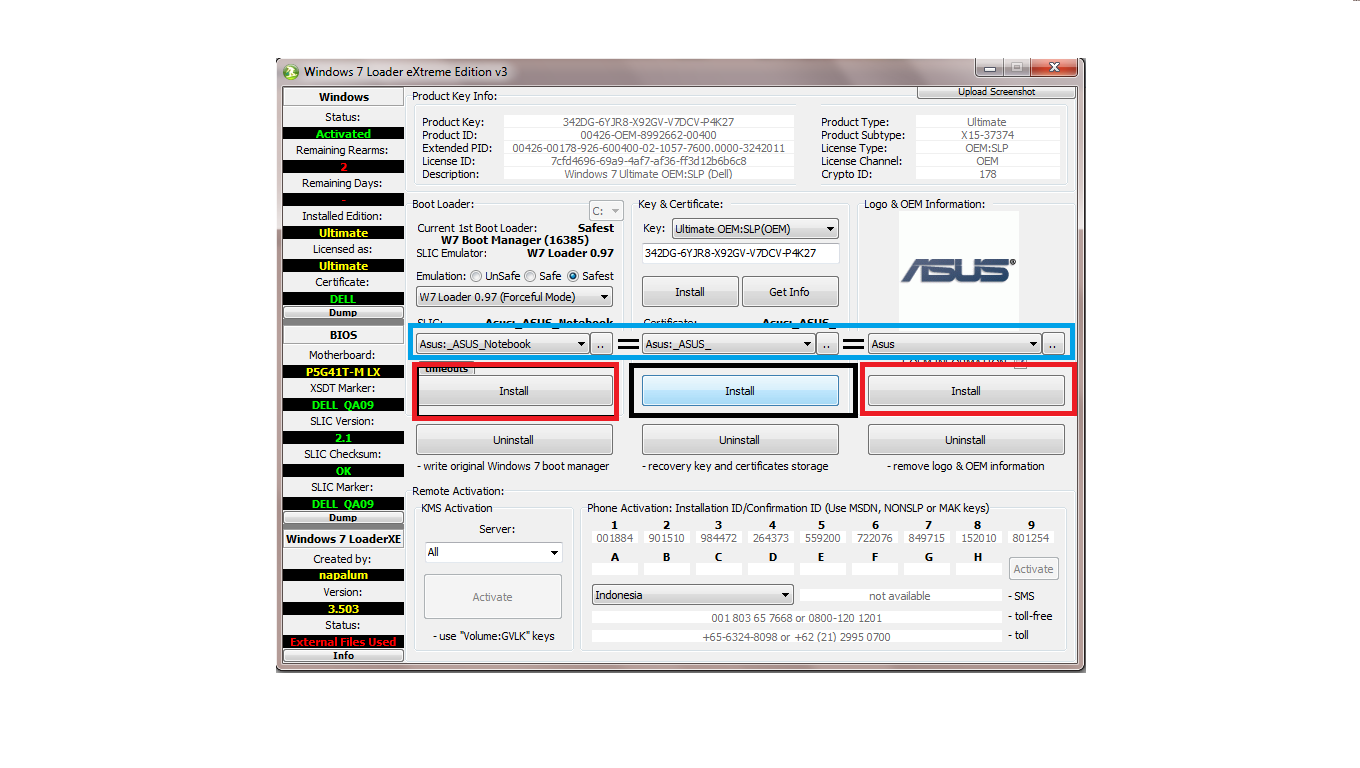Open the C: drive dropdown
Viewport: 1360px width, 768px height.
coord(606,211)
